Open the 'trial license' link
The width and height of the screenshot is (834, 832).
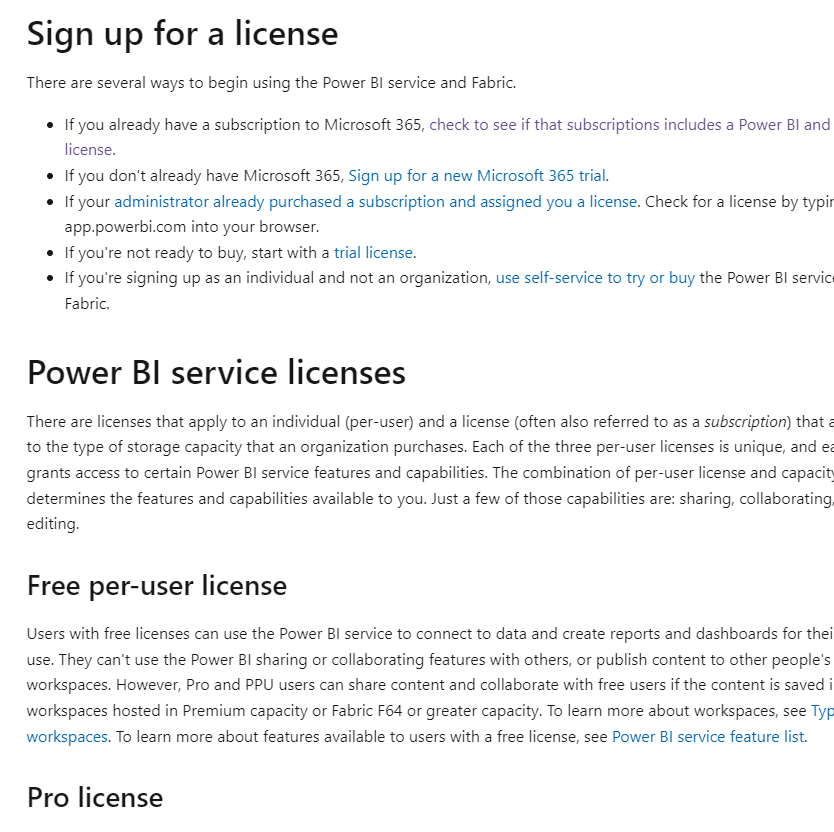click(373, 252)
